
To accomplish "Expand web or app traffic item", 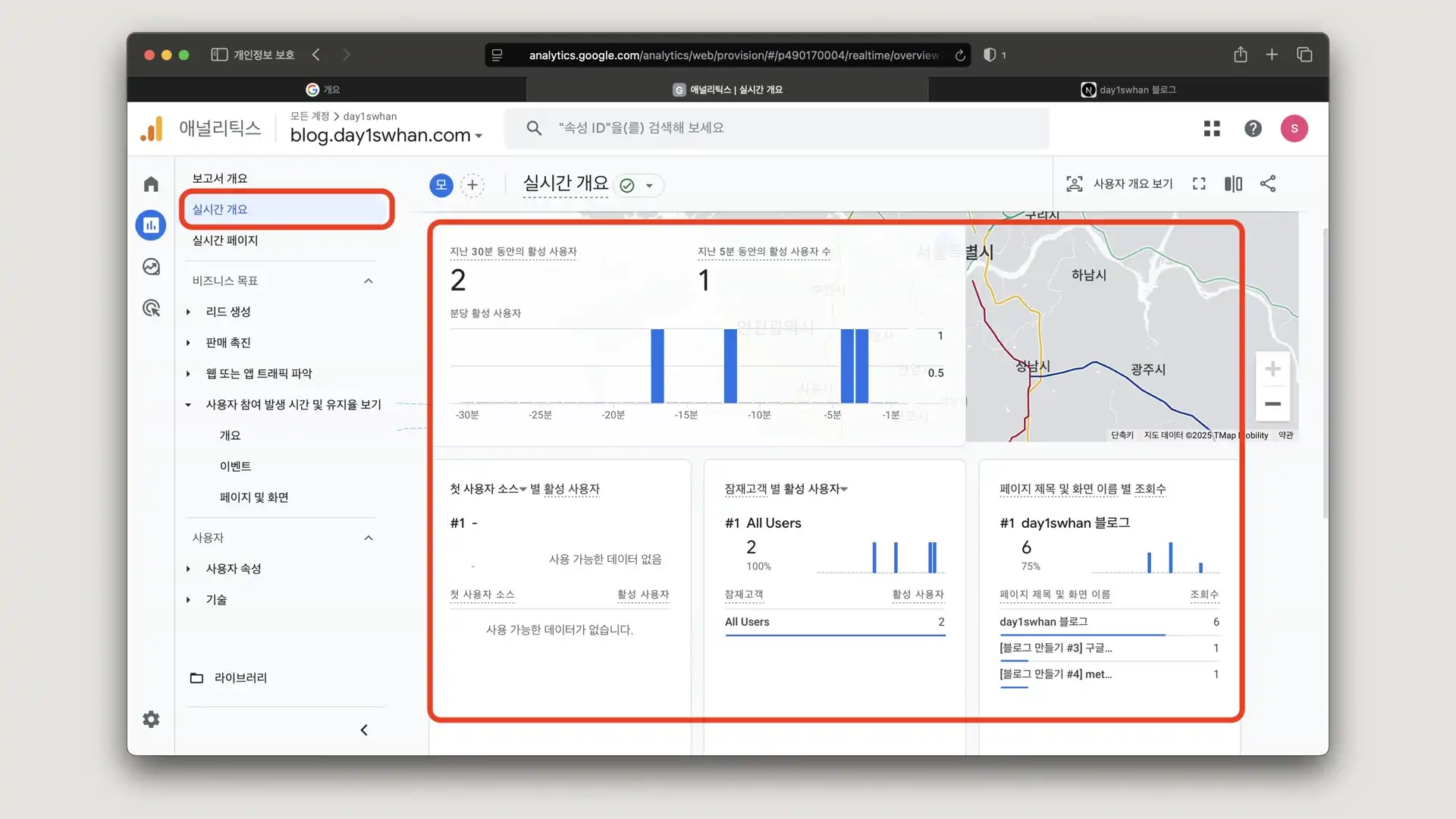I will coord(188,374).
